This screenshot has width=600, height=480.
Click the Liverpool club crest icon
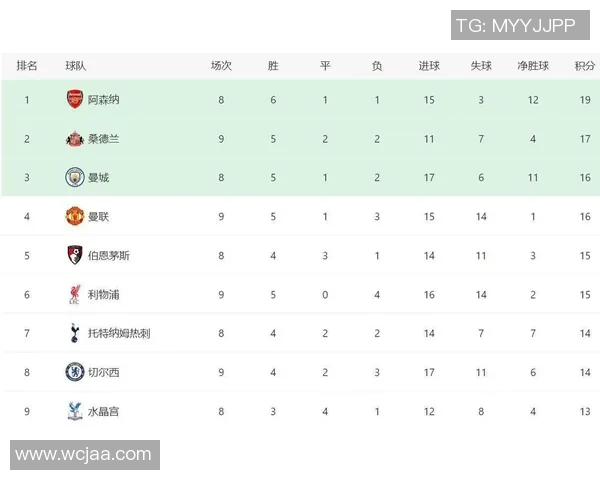point(75,294)
